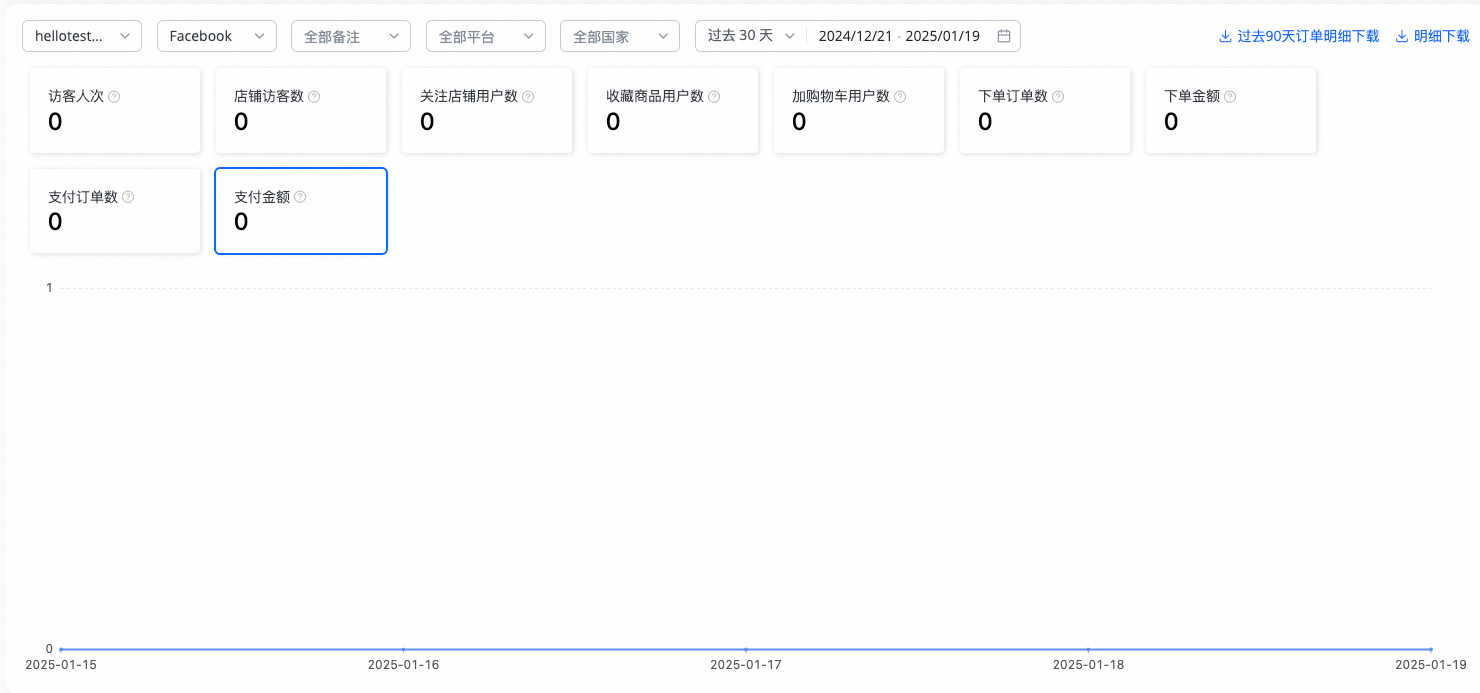Click help icon beside 收藏商品用户数
Viewport: 1480px width, 693px height.
[x=714, y=97]
